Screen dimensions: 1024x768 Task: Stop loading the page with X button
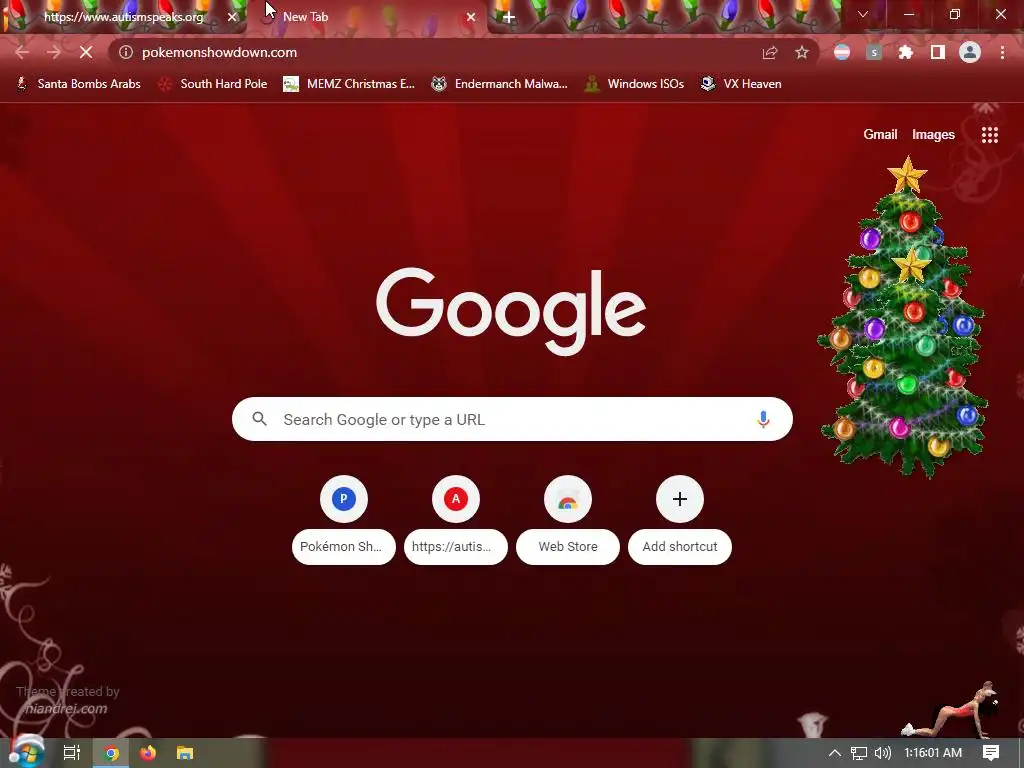(x=86, y=52)
